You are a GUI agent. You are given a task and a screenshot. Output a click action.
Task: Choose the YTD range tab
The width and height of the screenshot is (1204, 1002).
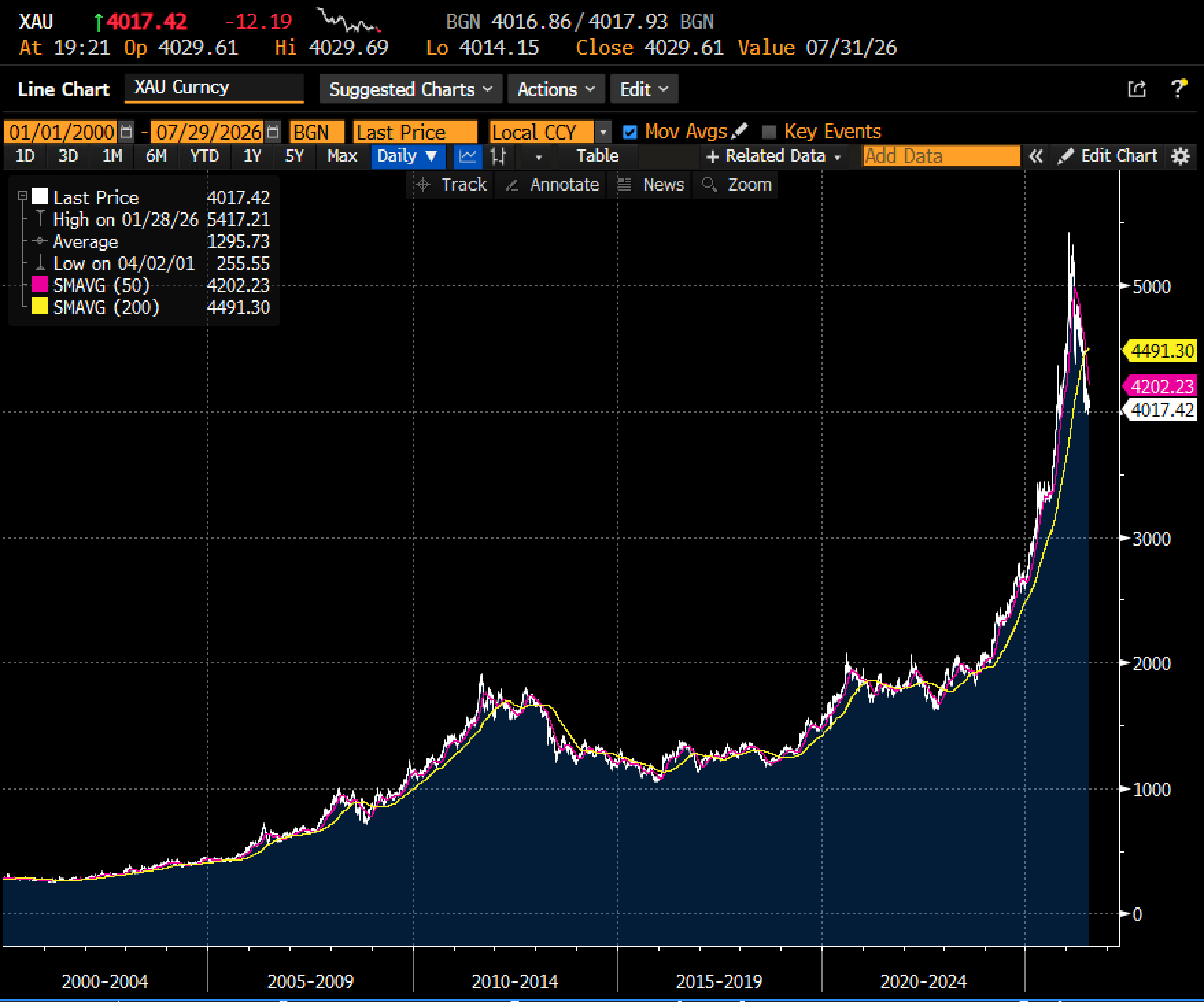204,156
